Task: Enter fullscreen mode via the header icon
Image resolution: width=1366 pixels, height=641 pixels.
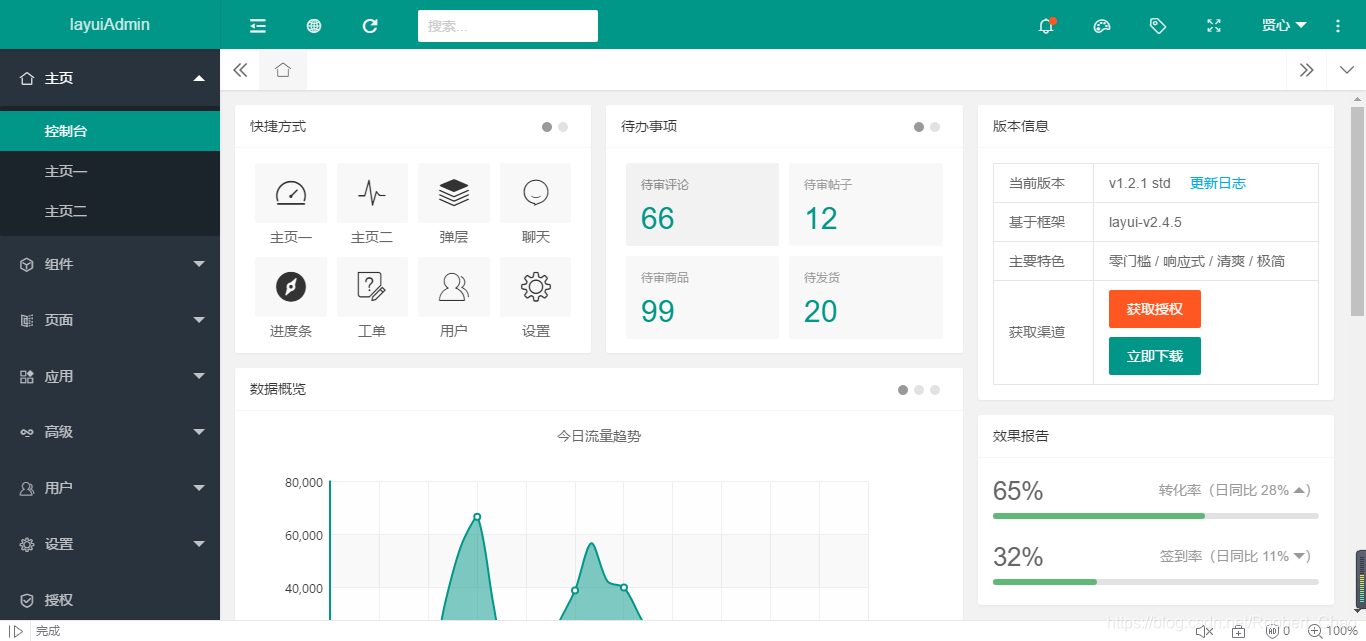Action: point(1213,25)
